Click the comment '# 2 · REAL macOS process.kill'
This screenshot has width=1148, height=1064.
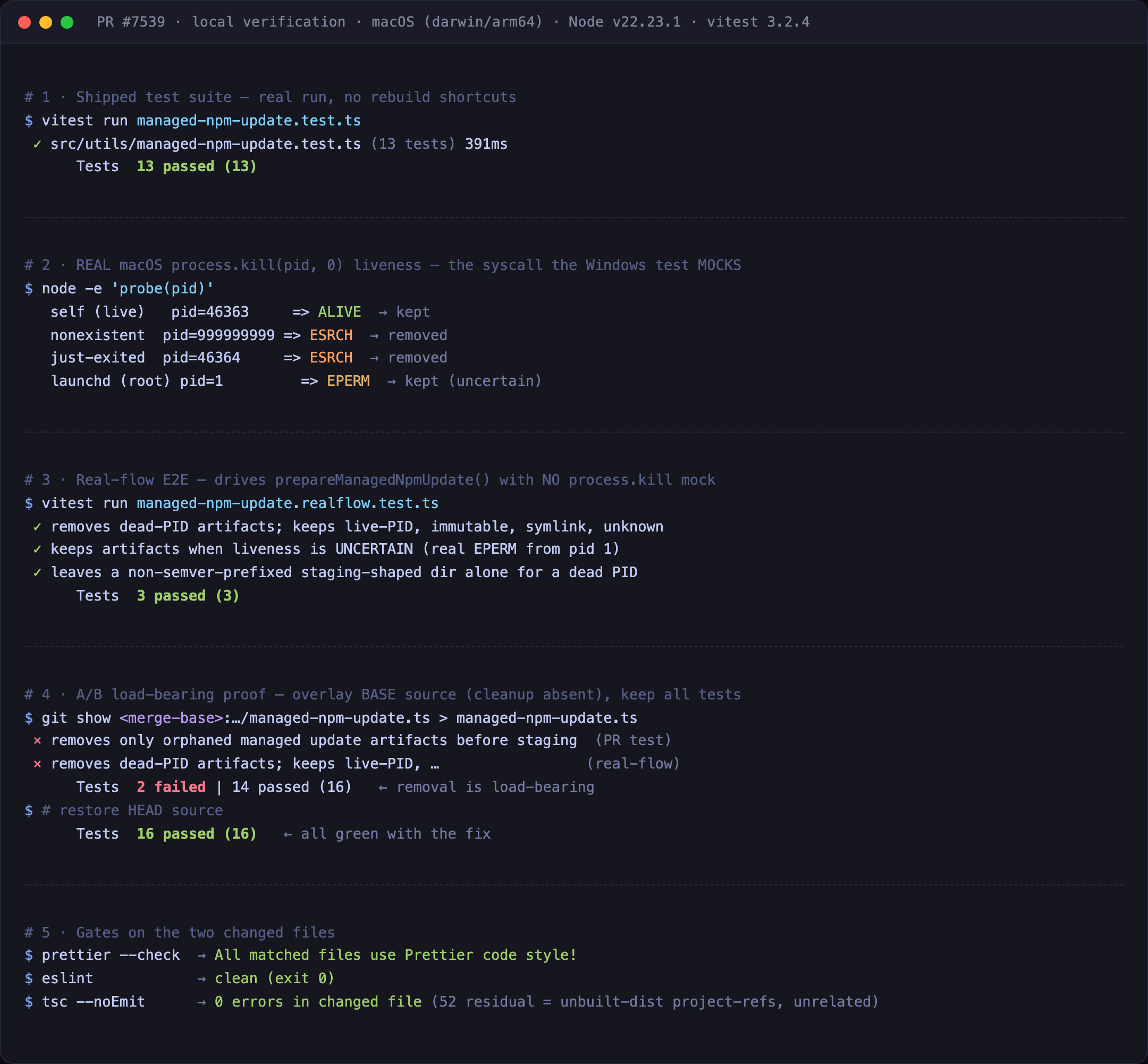pyautogui.click(x=382, y=265)
